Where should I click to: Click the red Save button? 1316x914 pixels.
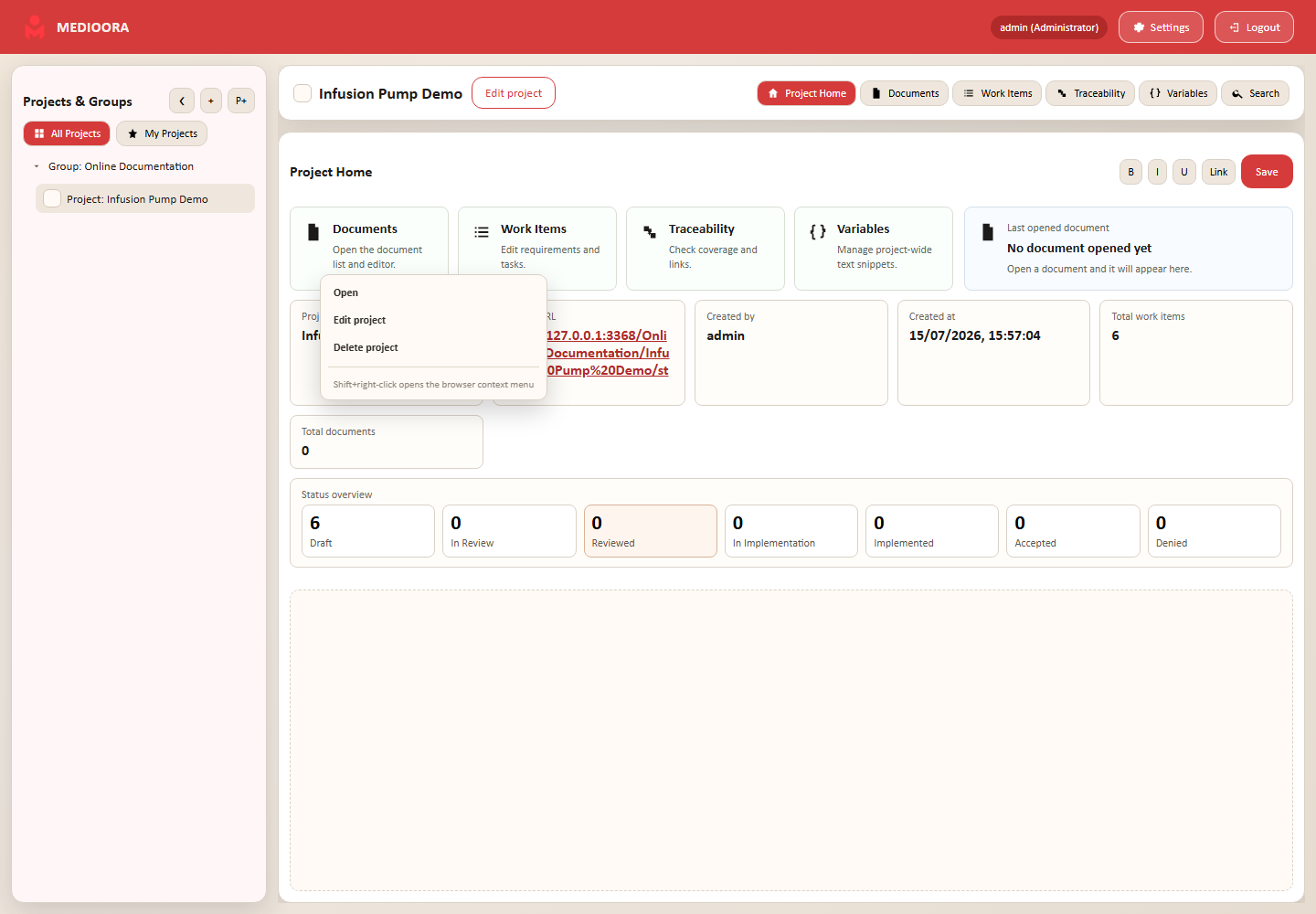click(1267, 172)
